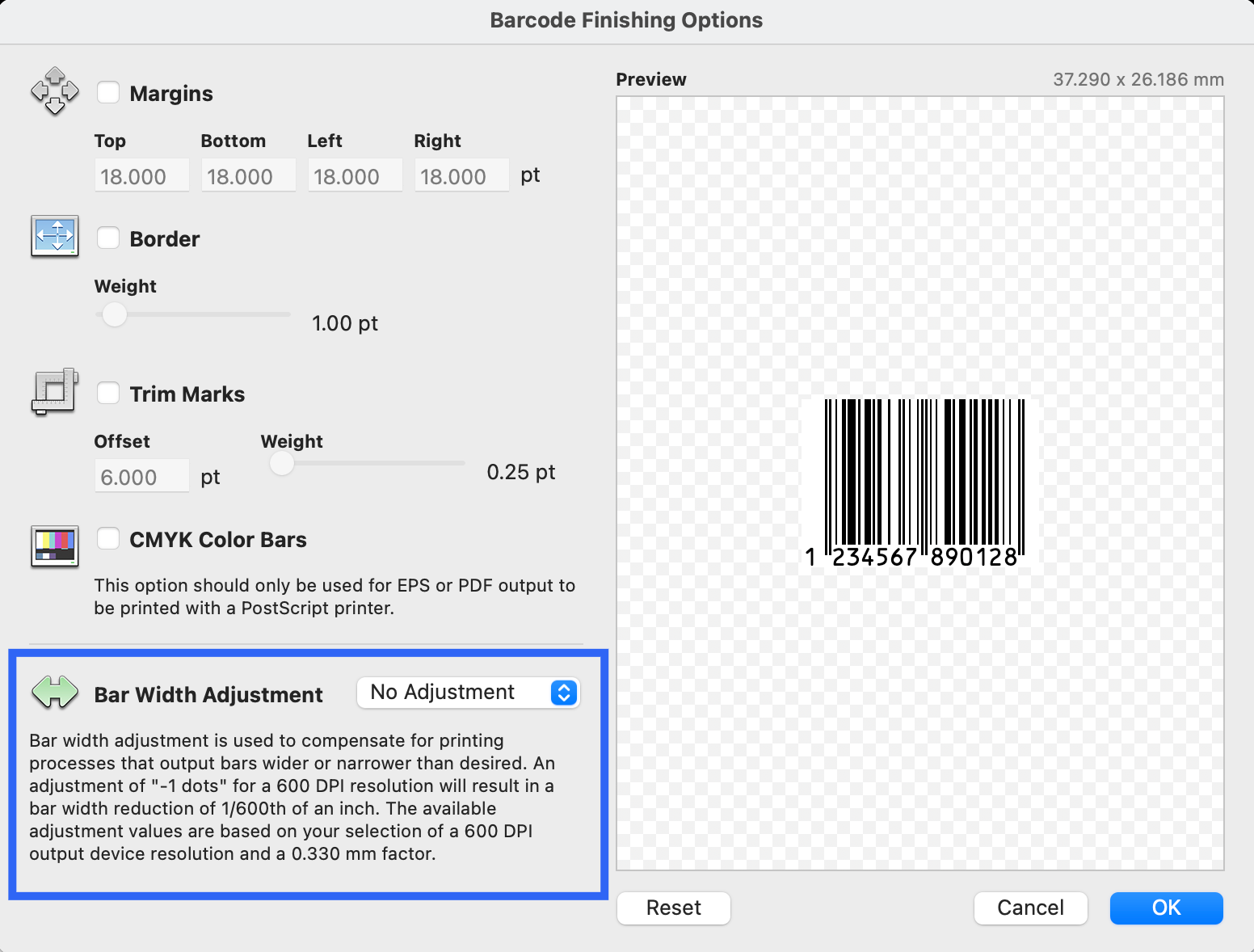Click the CMYK Color Bars label
Image resolution: width=1254 pixels, height=952 pixels.
tap(218, 540)
